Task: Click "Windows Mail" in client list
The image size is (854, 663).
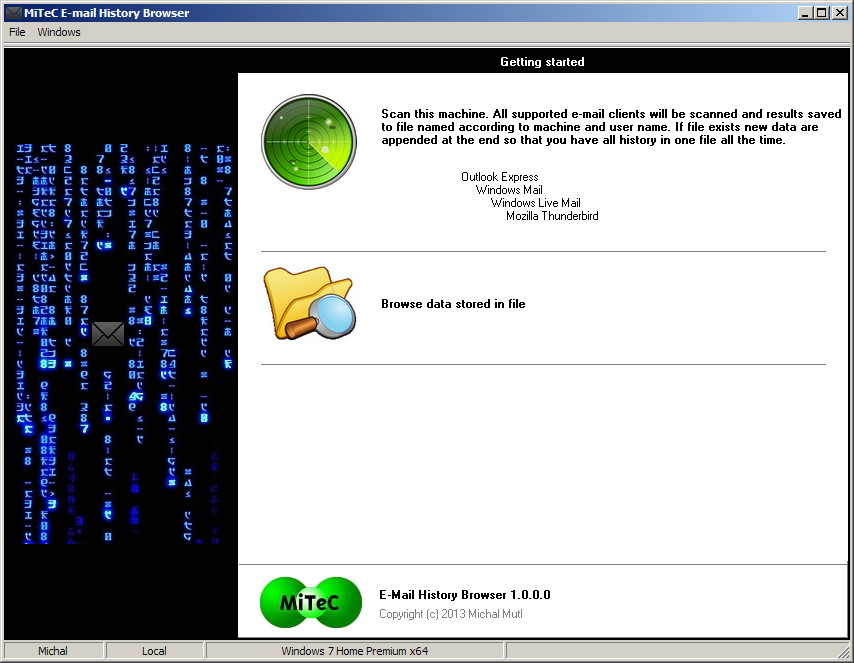Action: [x=509, y=190]
